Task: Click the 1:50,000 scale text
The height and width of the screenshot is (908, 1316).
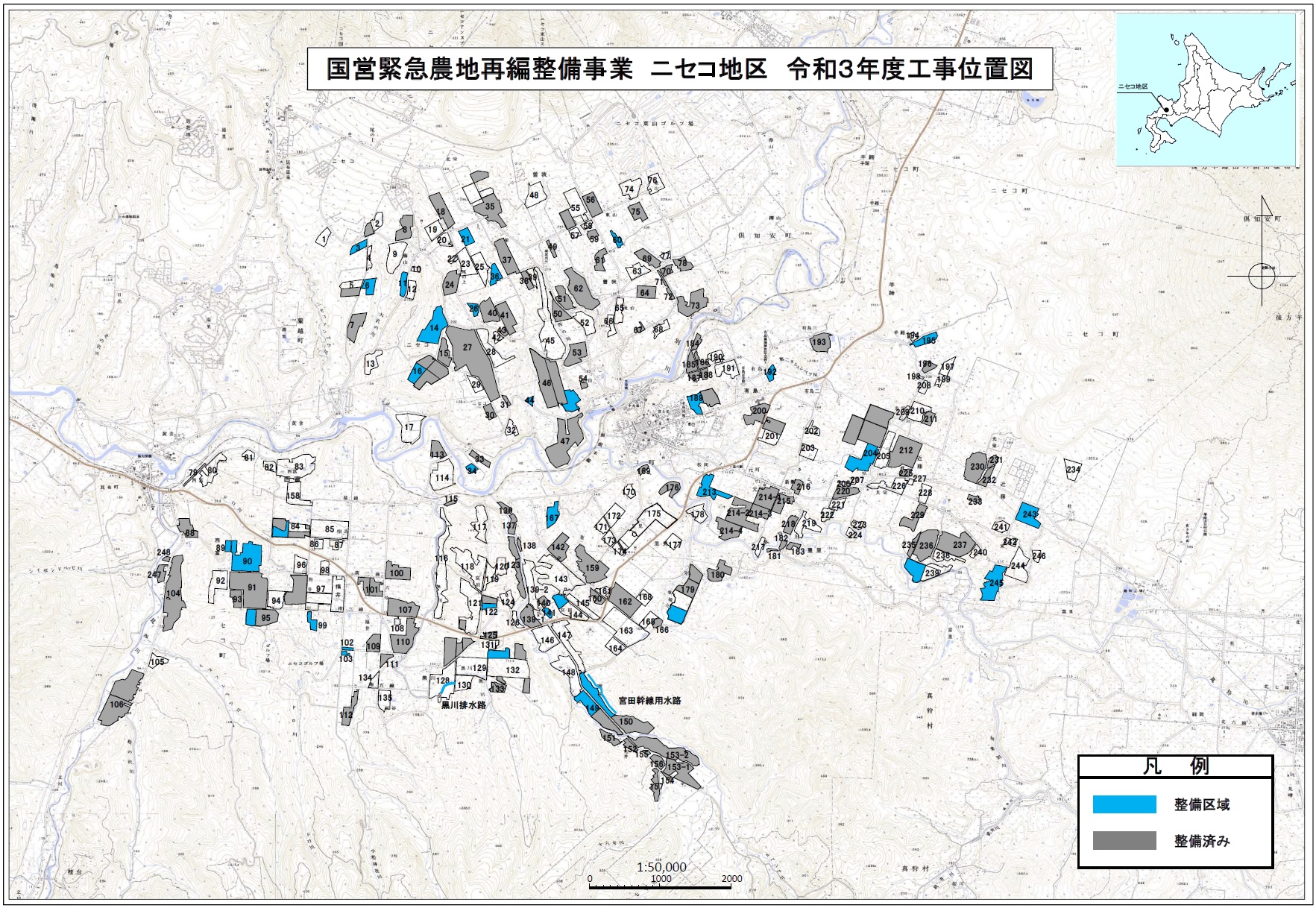Action: point(661,867)
